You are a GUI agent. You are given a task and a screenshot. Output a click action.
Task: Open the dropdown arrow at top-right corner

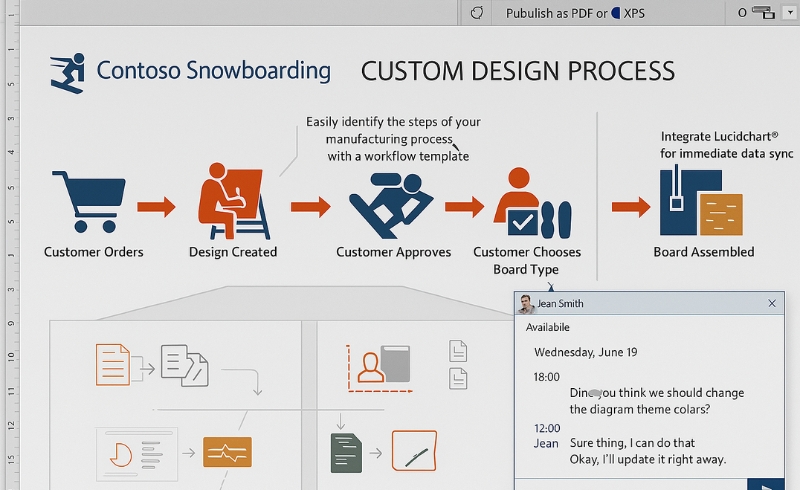tap(790, 12)
